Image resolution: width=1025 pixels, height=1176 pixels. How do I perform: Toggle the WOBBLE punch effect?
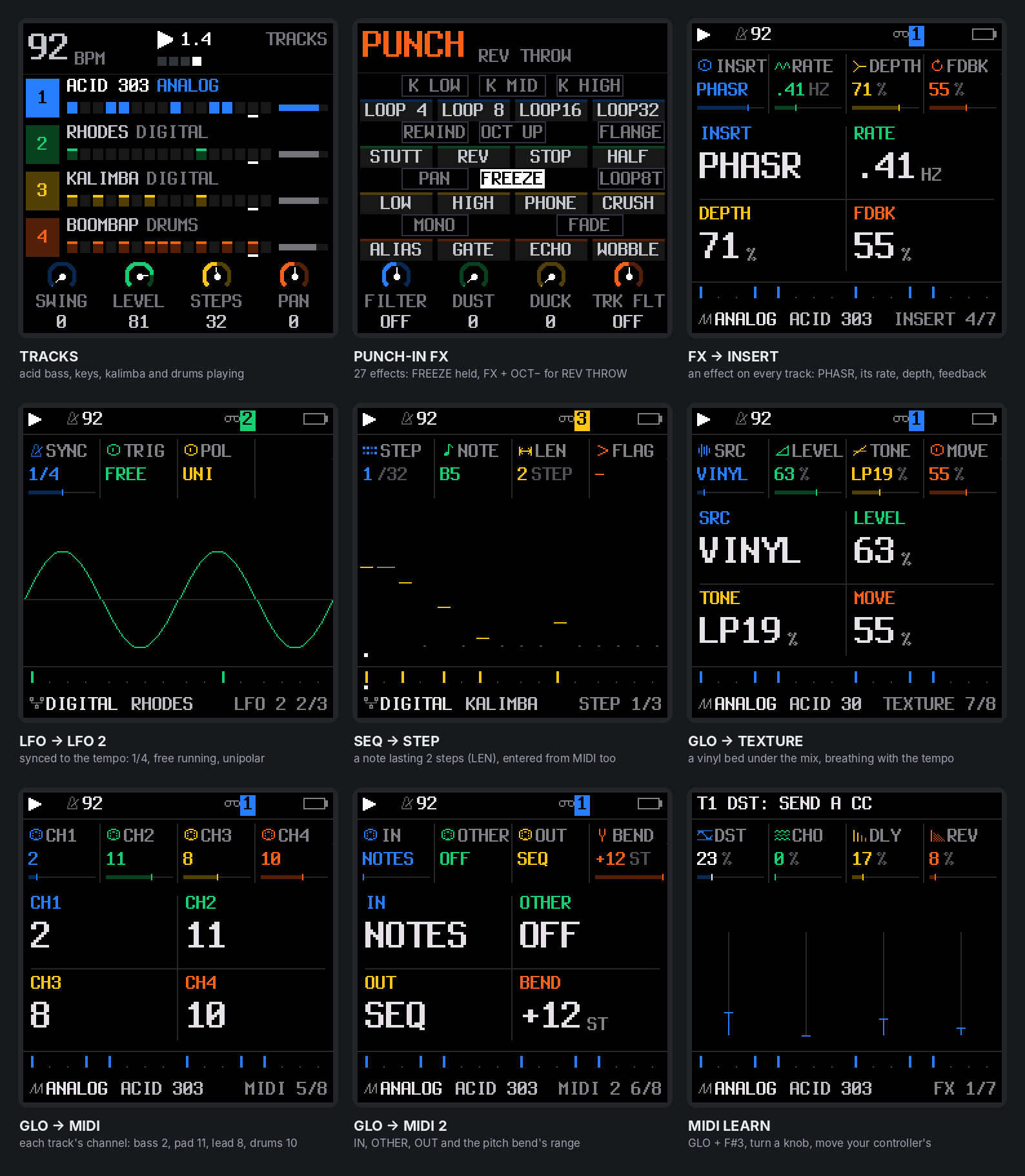(x=628, y=248)
